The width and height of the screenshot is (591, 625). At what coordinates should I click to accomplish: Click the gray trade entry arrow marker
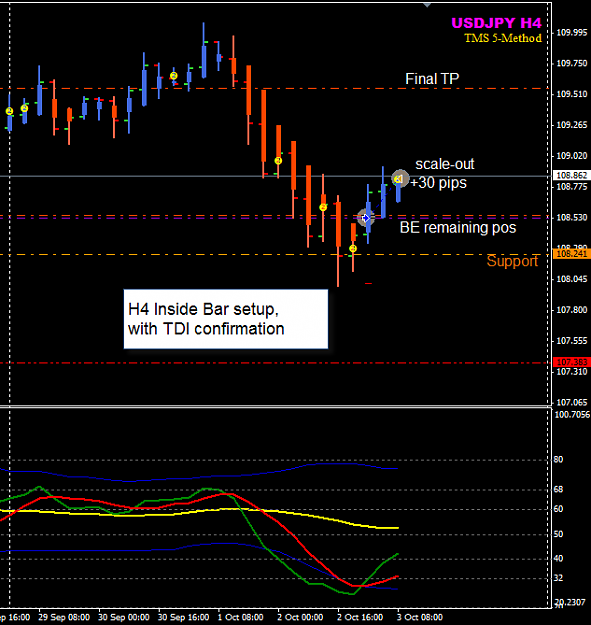(x=365, y=218)
